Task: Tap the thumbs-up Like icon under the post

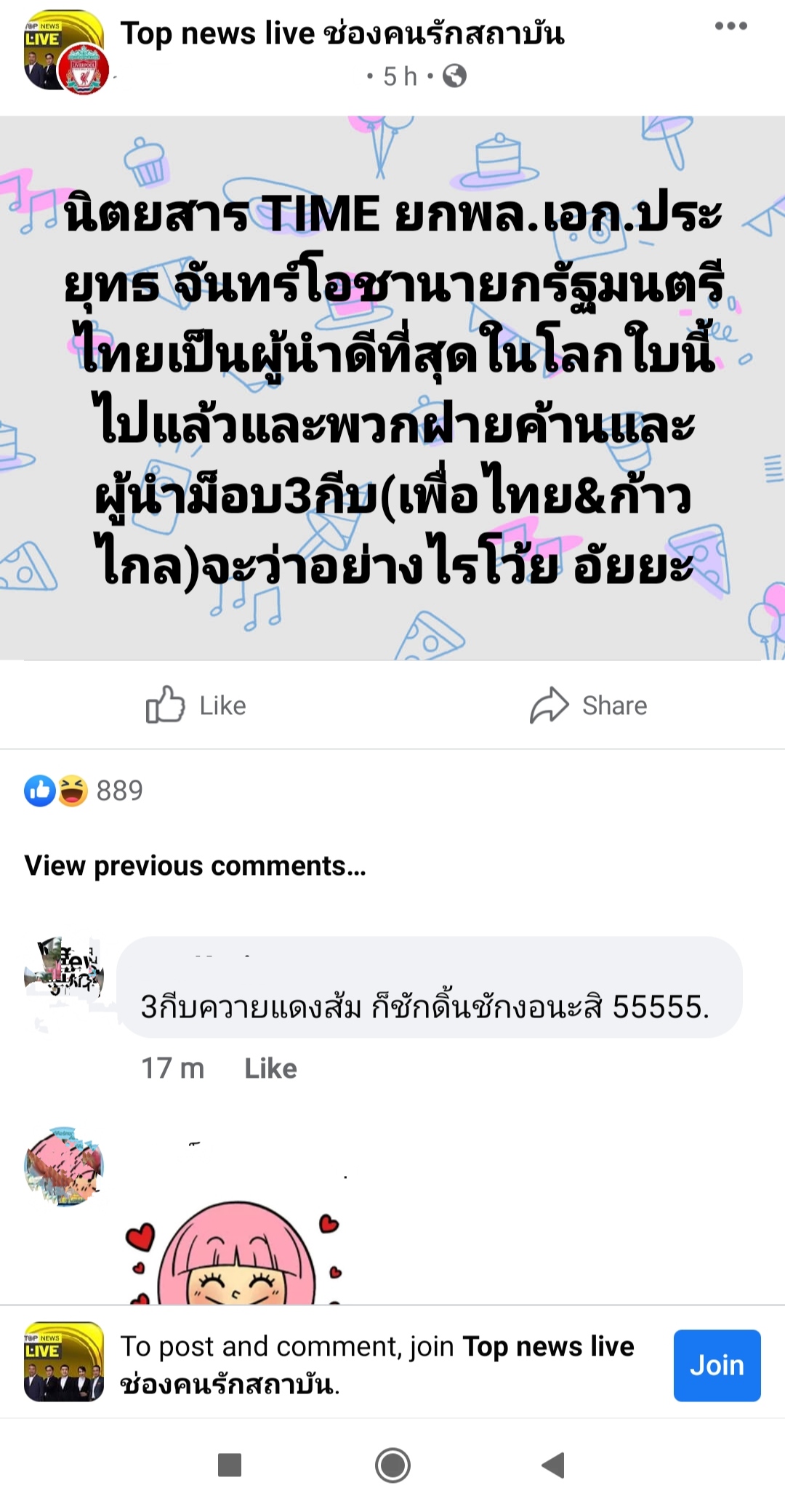Action: point(166,705)
